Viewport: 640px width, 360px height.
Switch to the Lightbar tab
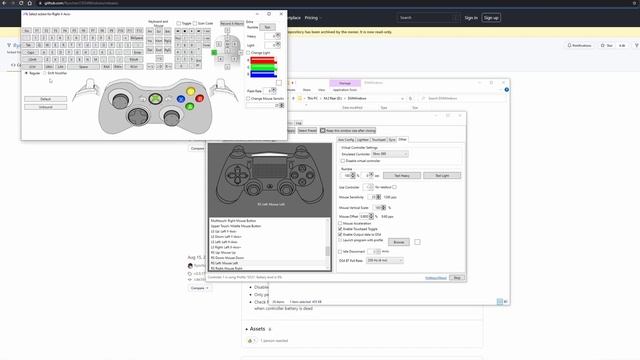click(362, 140)
